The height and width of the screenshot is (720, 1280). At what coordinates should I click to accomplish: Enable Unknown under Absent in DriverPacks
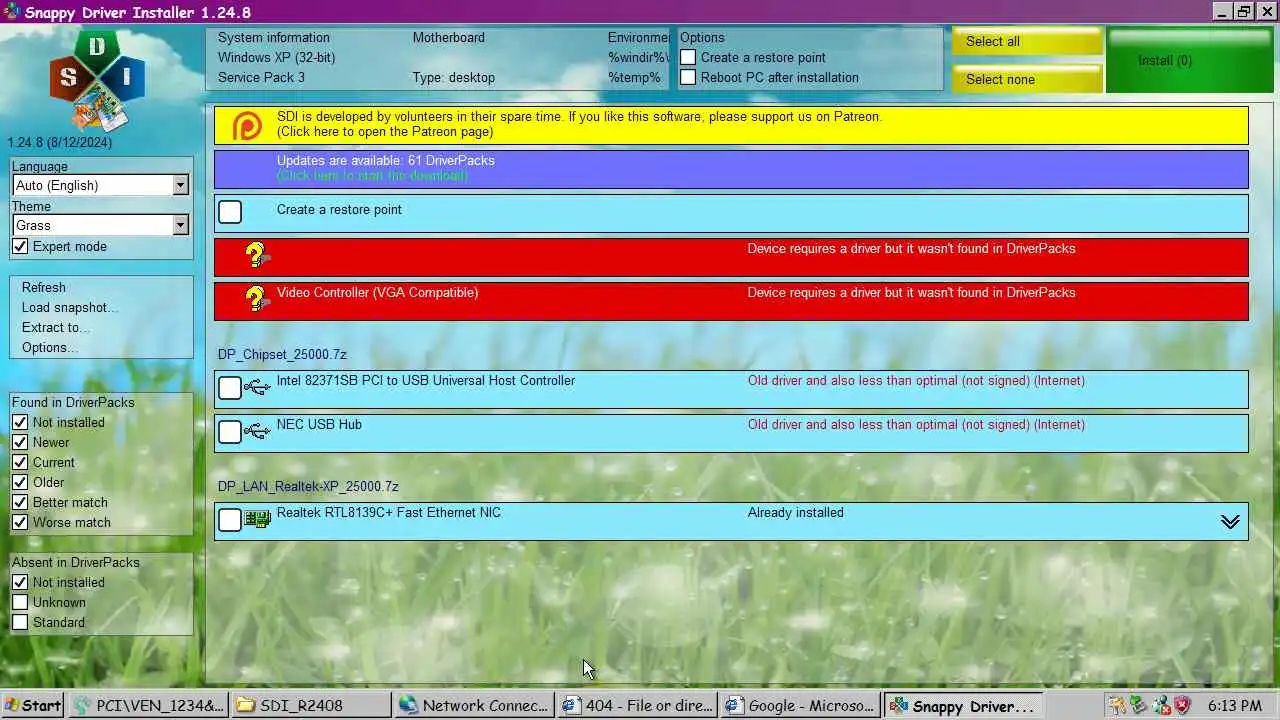point(20,602)
